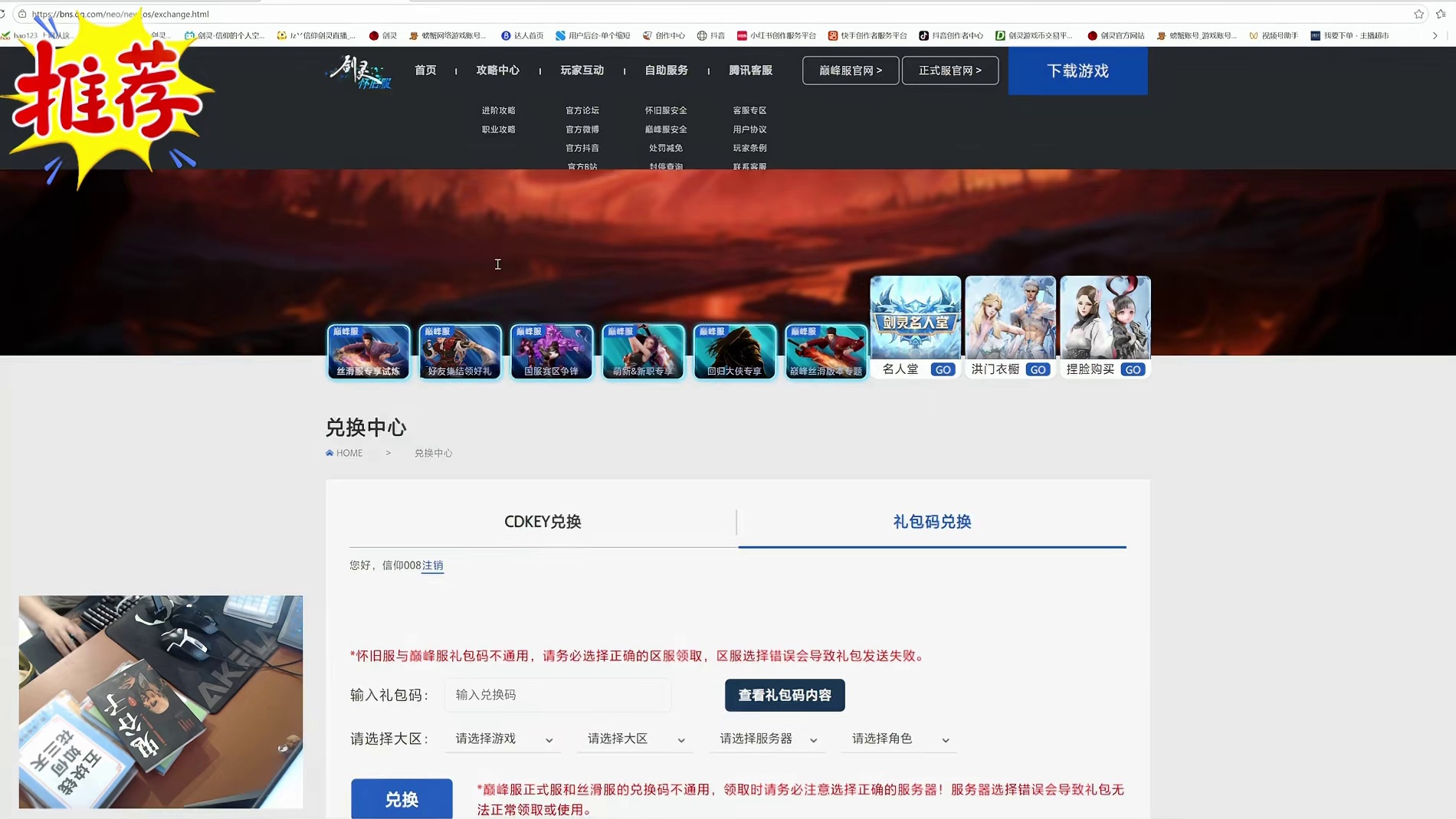Open the 丝滑服专享试炼 event icon
Image resolution: width=1456 pixels, height=819 pixels.
pyautogui.click(x=369, y=352)
